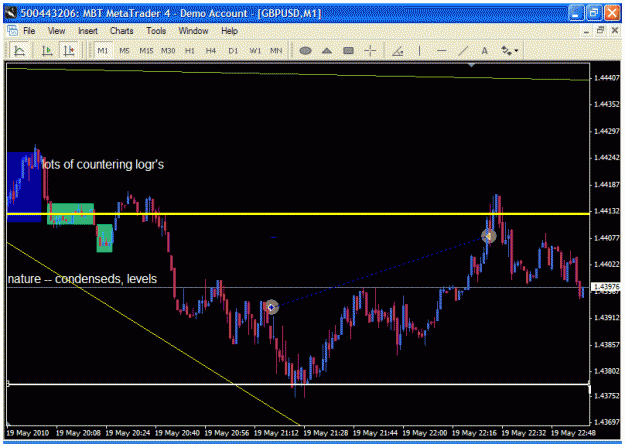
Task: Click the 'lots of countering logr's' text label
Action: (103, 164)
